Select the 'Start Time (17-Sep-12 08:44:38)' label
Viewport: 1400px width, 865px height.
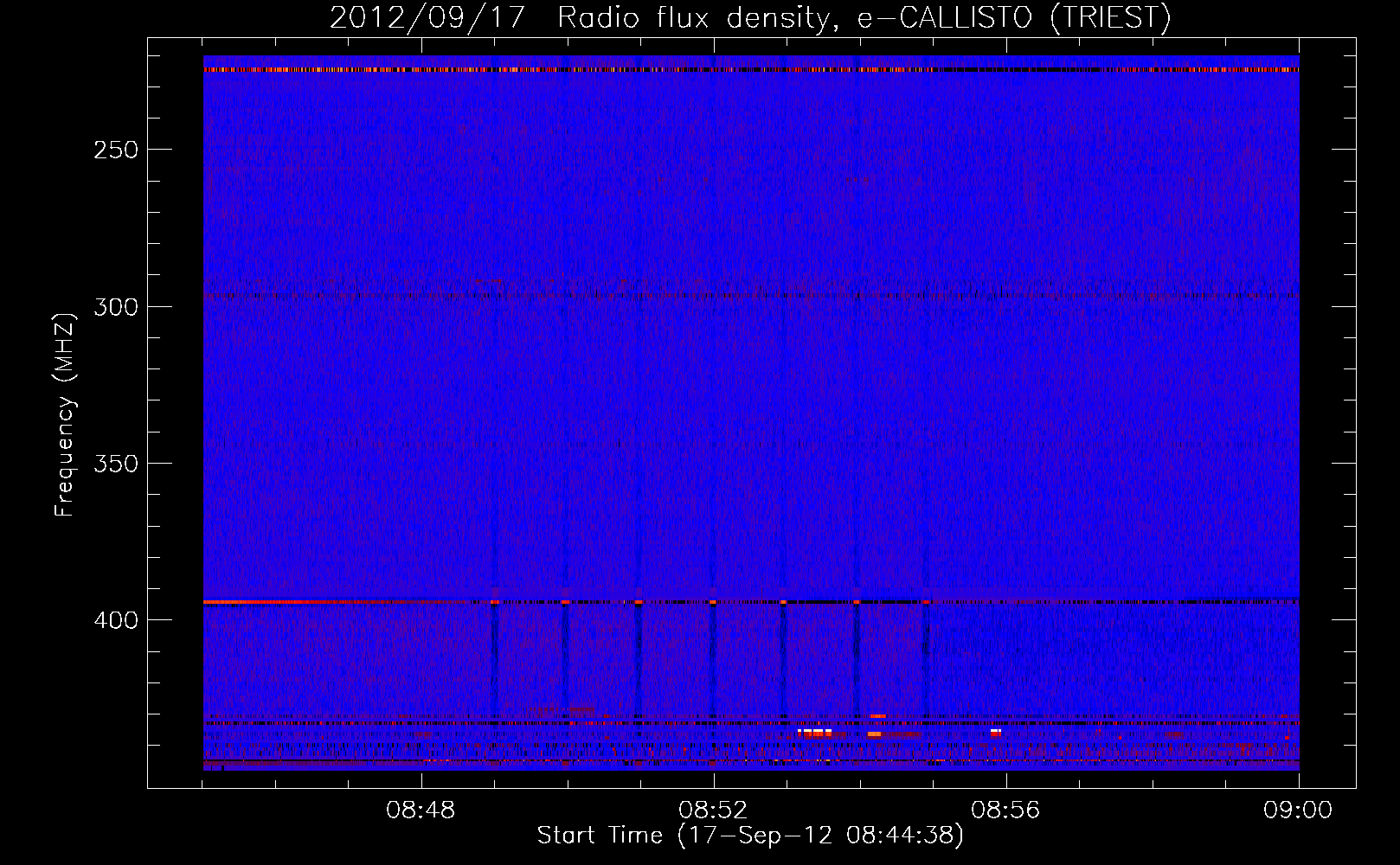point(750,836)
